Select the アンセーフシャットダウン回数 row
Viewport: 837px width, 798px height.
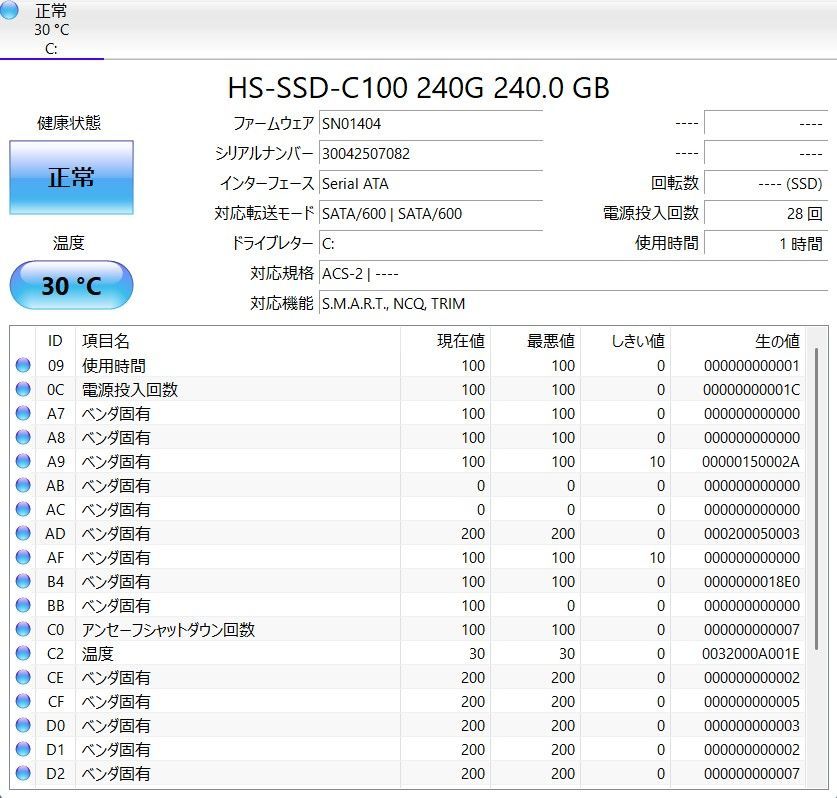pyautogui.click(x=408, y=630)
